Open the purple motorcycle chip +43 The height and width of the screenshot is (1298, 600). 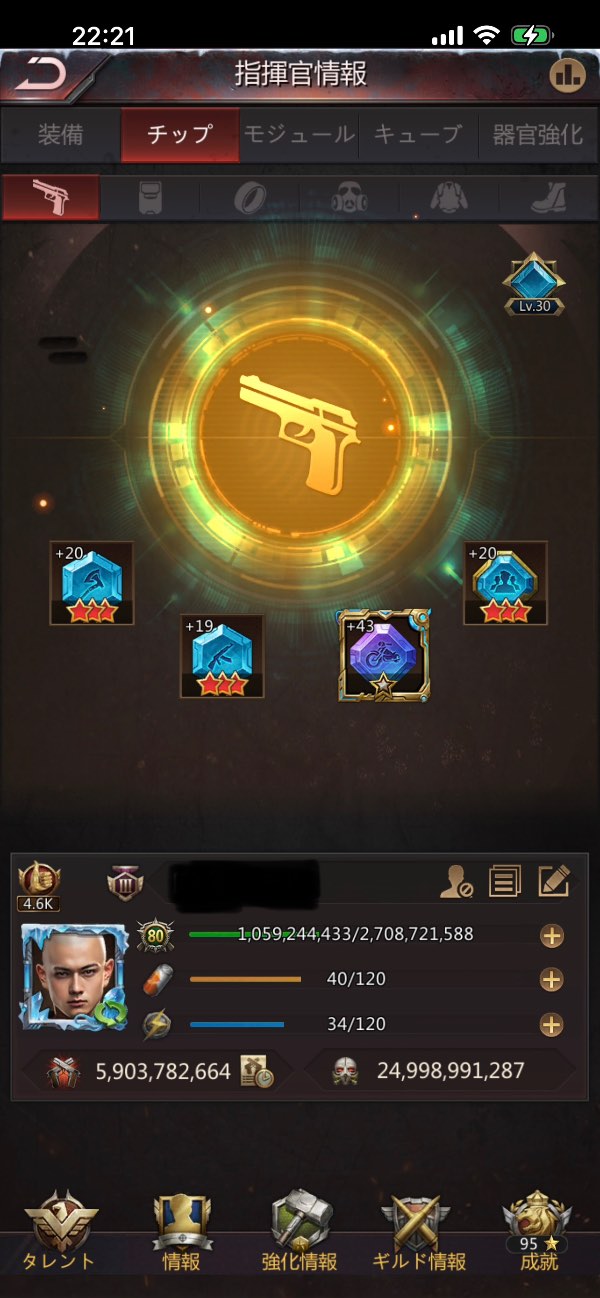(384, 655)
